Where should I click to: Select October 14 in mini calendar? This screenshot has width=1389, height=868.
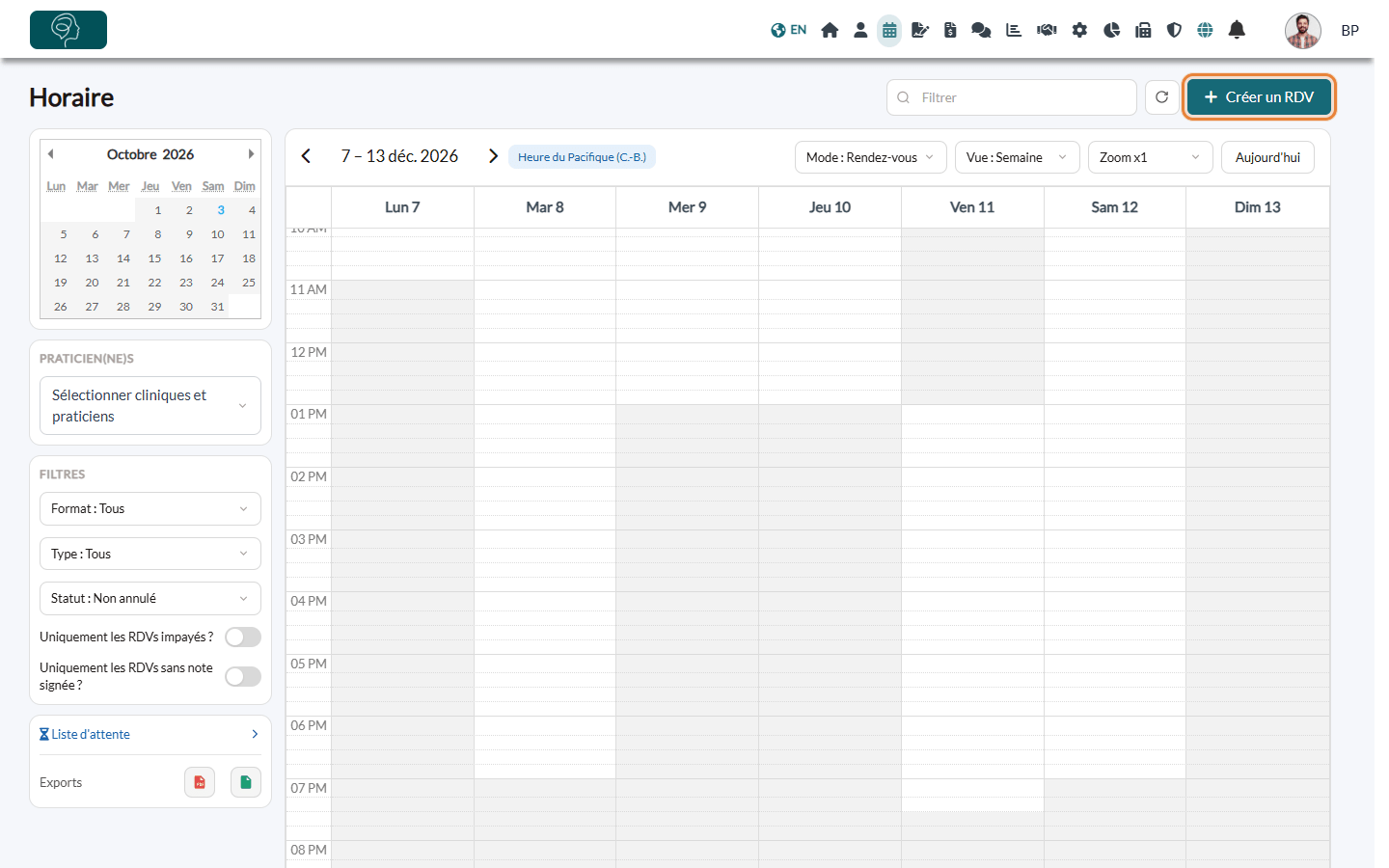click(123, 258)
